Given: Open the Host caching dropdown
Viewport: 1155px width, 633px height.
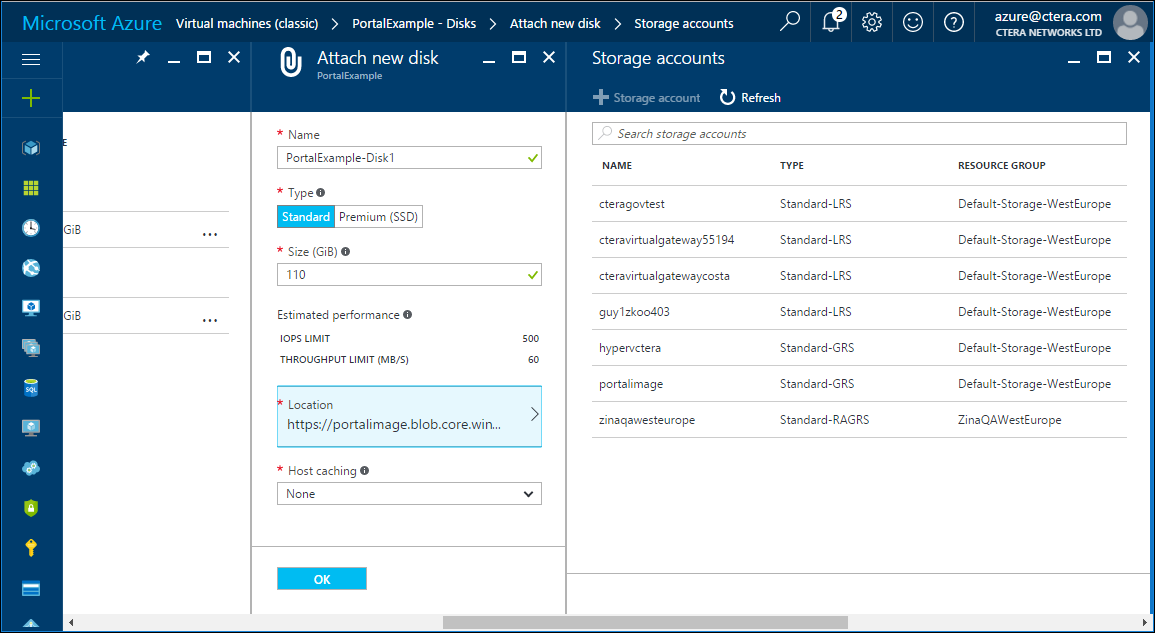Looking at the screenshot, I should [409, 494].
